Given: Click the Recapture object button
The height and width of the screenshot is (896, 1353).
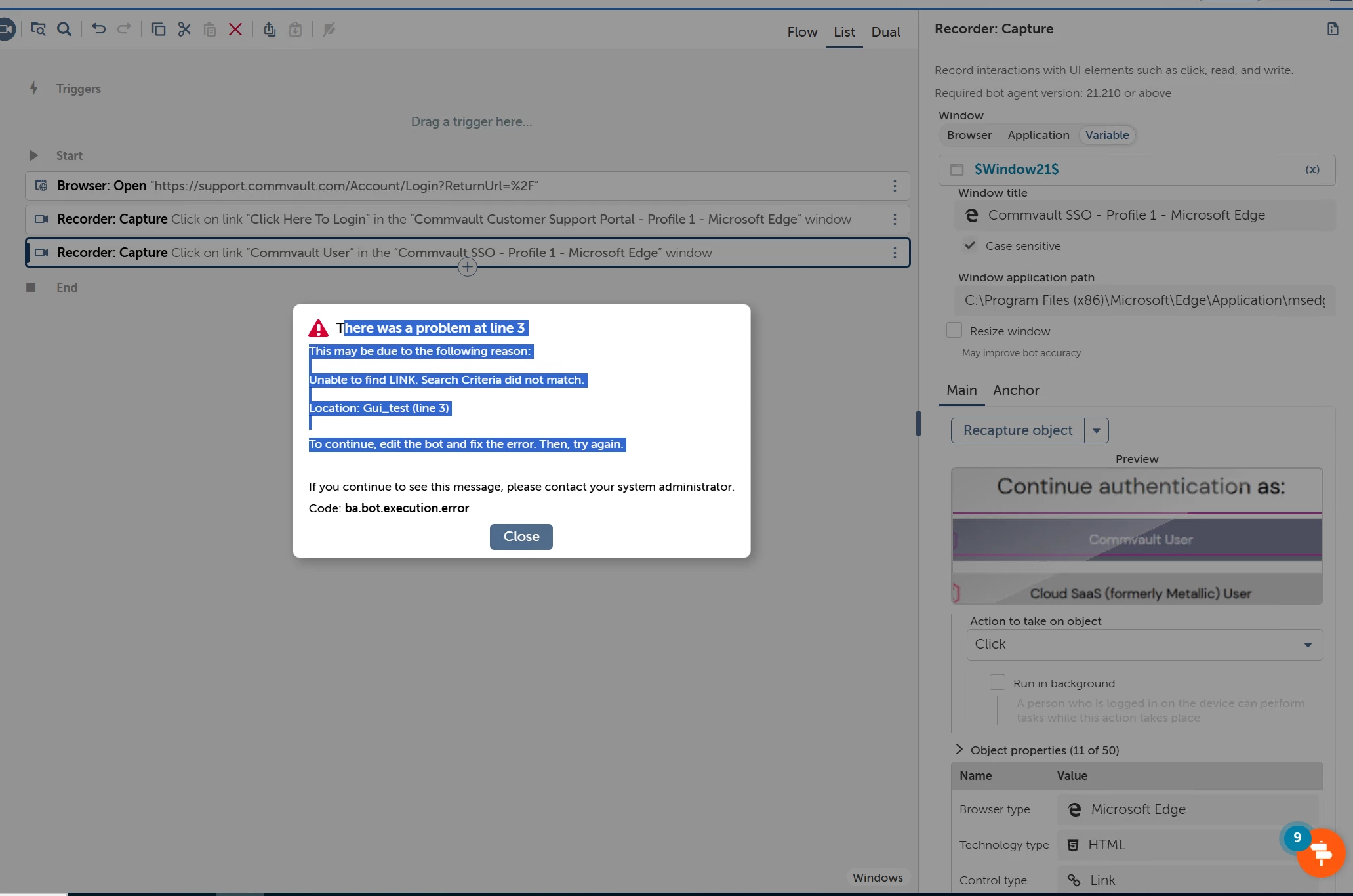Looking at the screenshot, I should 1018,431.
